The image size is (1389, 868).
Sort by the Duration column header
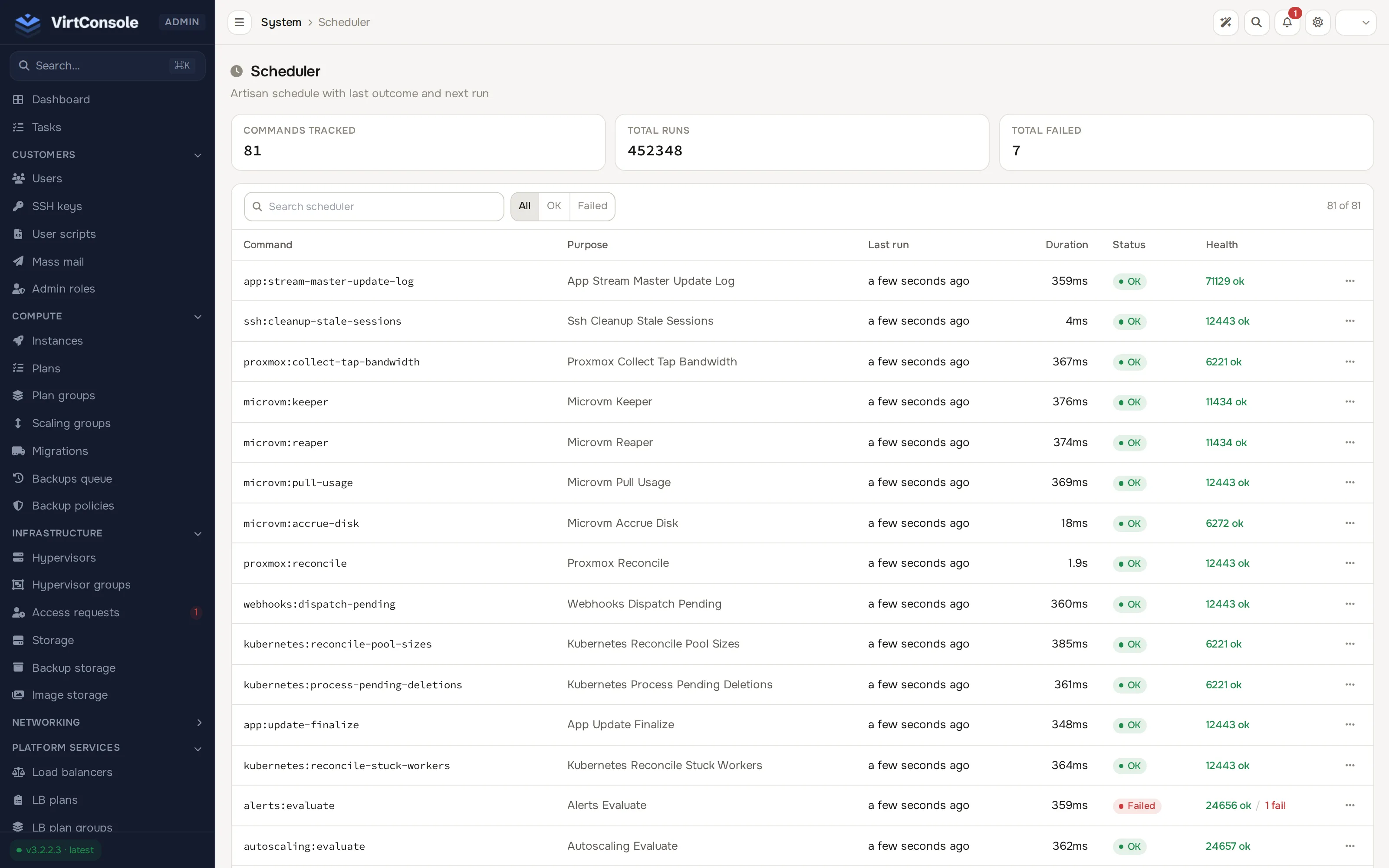(1066, 244)
